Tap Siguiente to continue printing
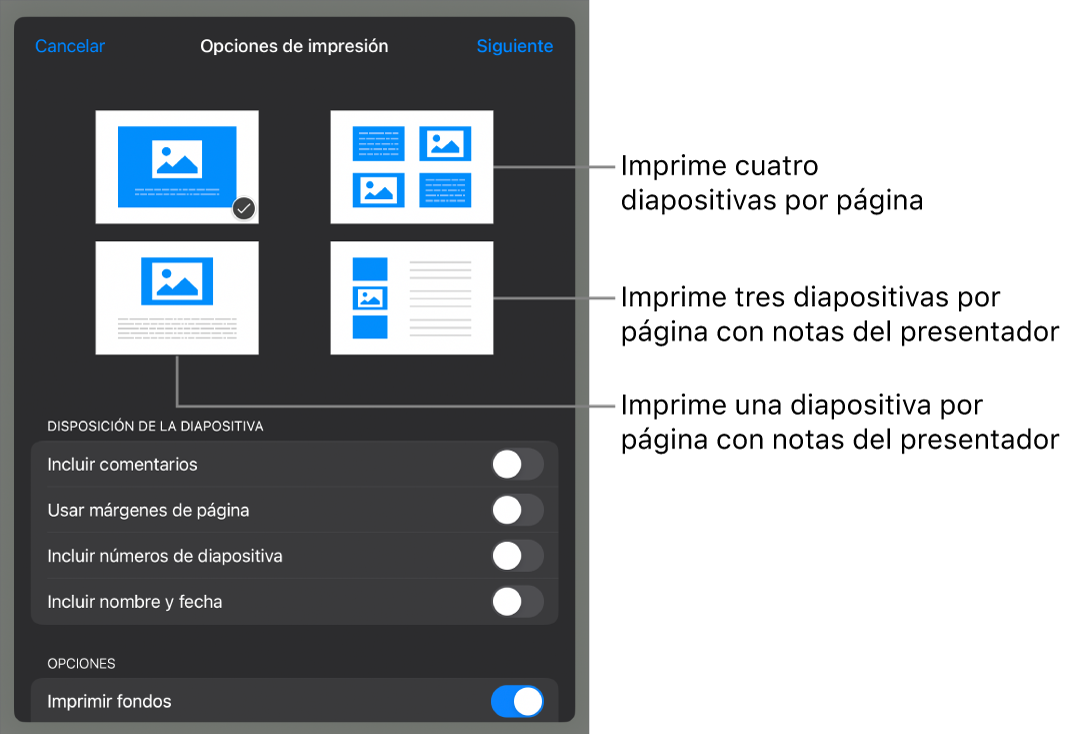1077x734 pixels. point(514,46)
